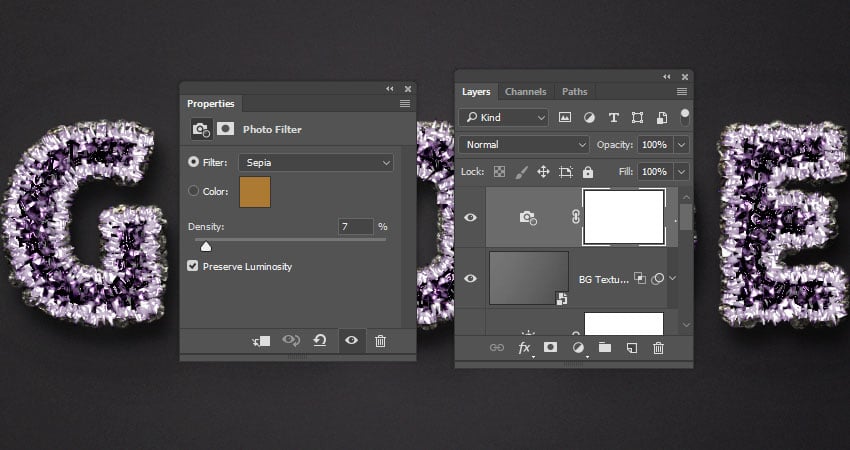Click the Opacity 100% field
Image resolution: width=850 pixels, height=450 pixels.
(655, 145)
